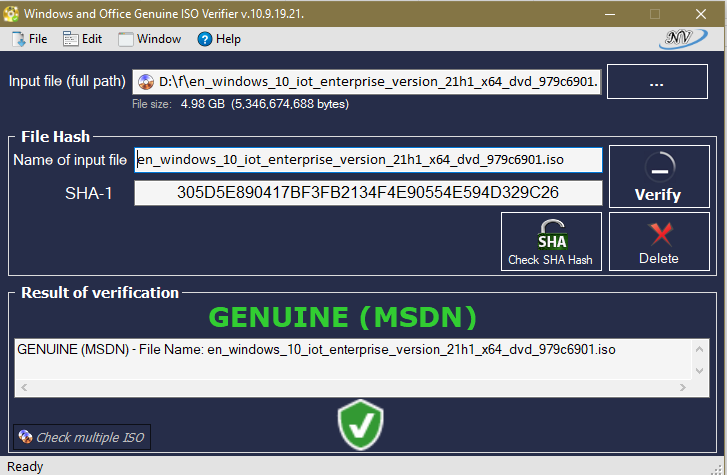Image resolution: width=727 pixels, height=475 pixels.
Task: Click the Edit menu form icon
Action: 70,39
